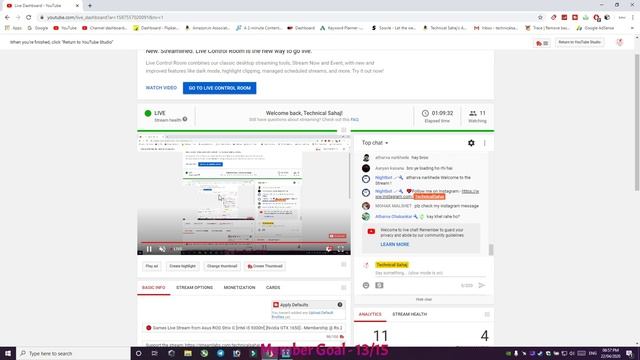Click the TubeBuddy icon beside Return button
Screen dimensions: 640x360
[542, 43]
